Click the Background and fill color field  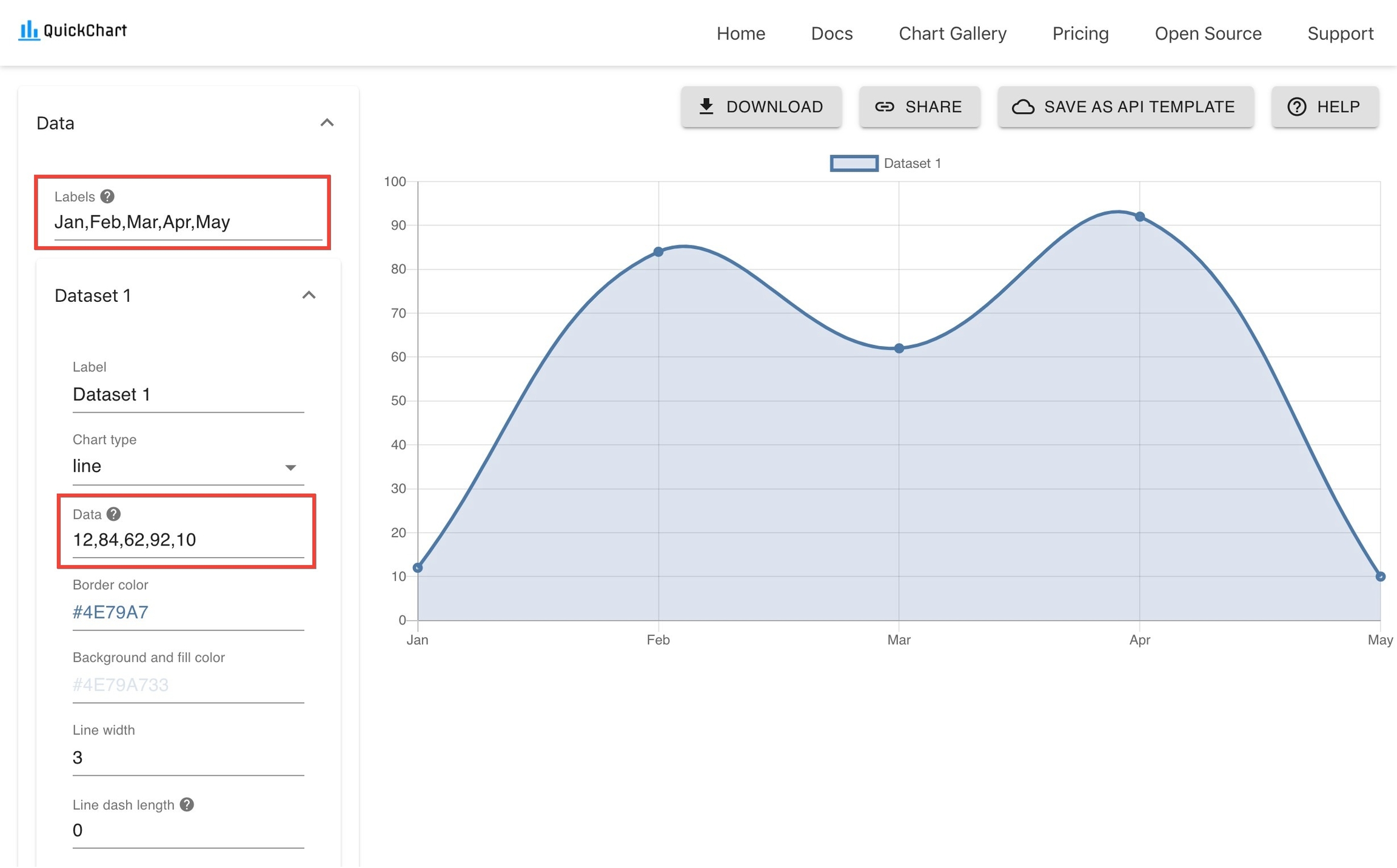click(x=188, y=685)
